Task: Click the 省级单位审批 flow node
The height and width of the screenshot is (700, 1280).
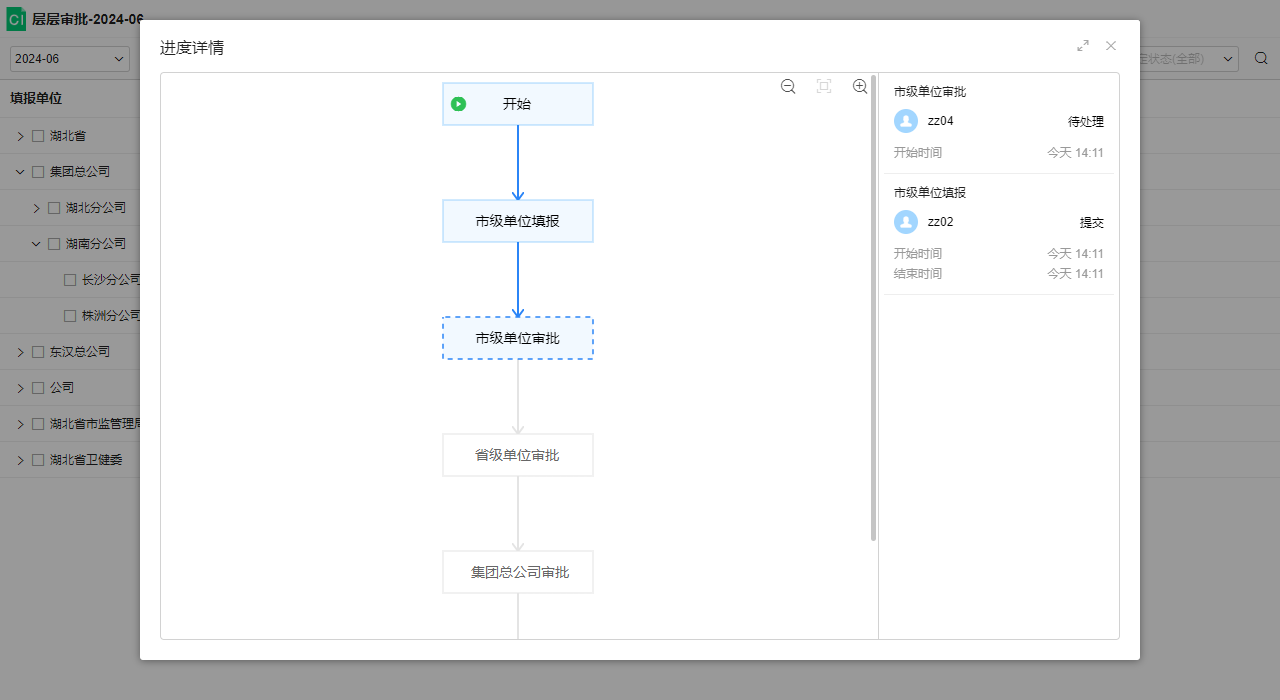Action: (x=518, y=455)
